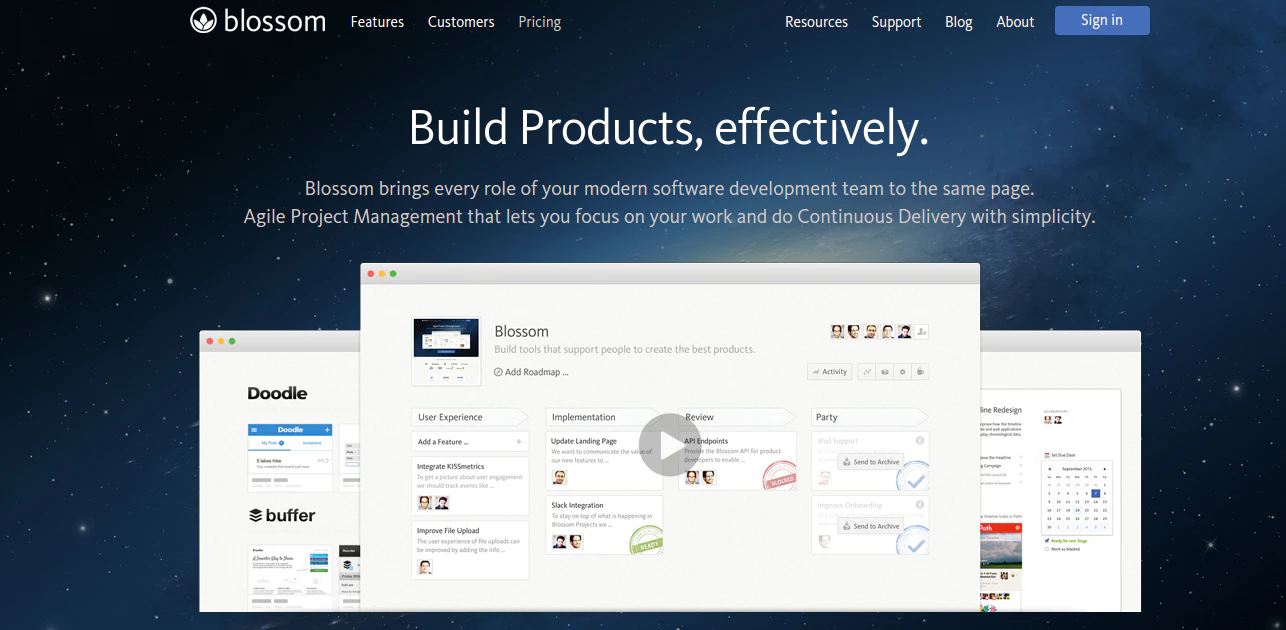Screen dimensions: 1286x630
Task: Click the Add a Feature input field
Action: click(470, 441)
